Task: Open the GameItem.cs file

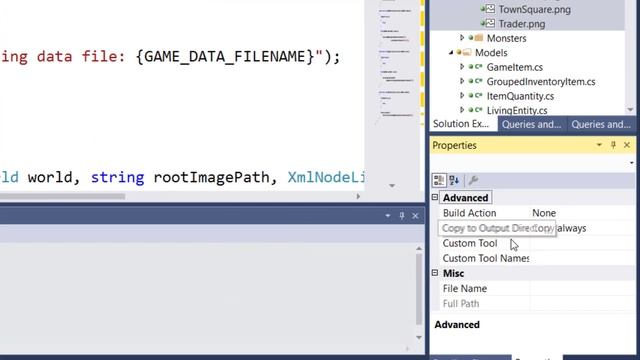Action: point(514,67)
